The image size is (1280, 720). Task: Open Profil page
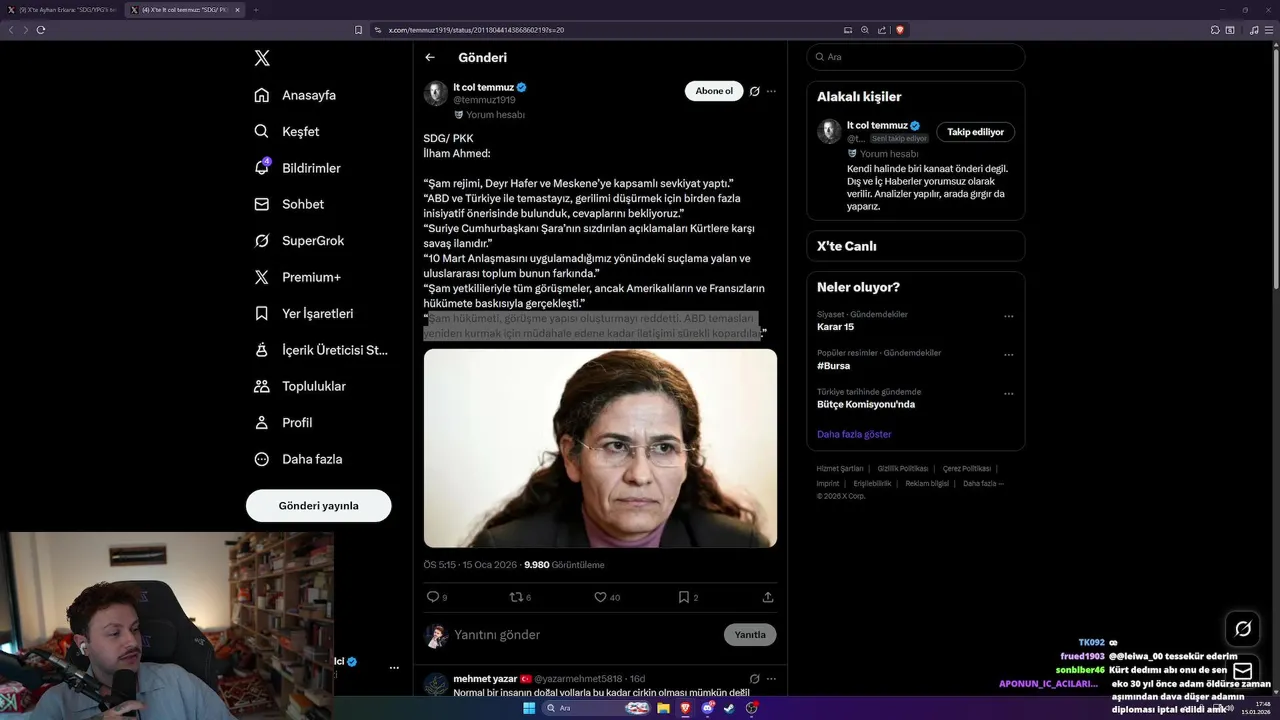283,422
